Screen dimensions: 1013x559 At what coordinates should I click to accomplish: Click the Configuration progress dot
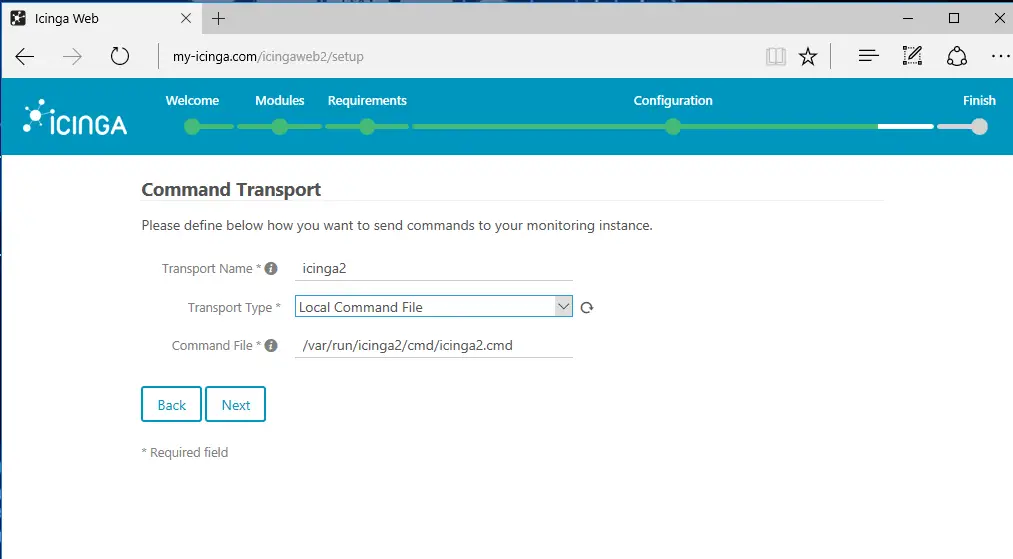pyautogui.click(x=673, y=127)
